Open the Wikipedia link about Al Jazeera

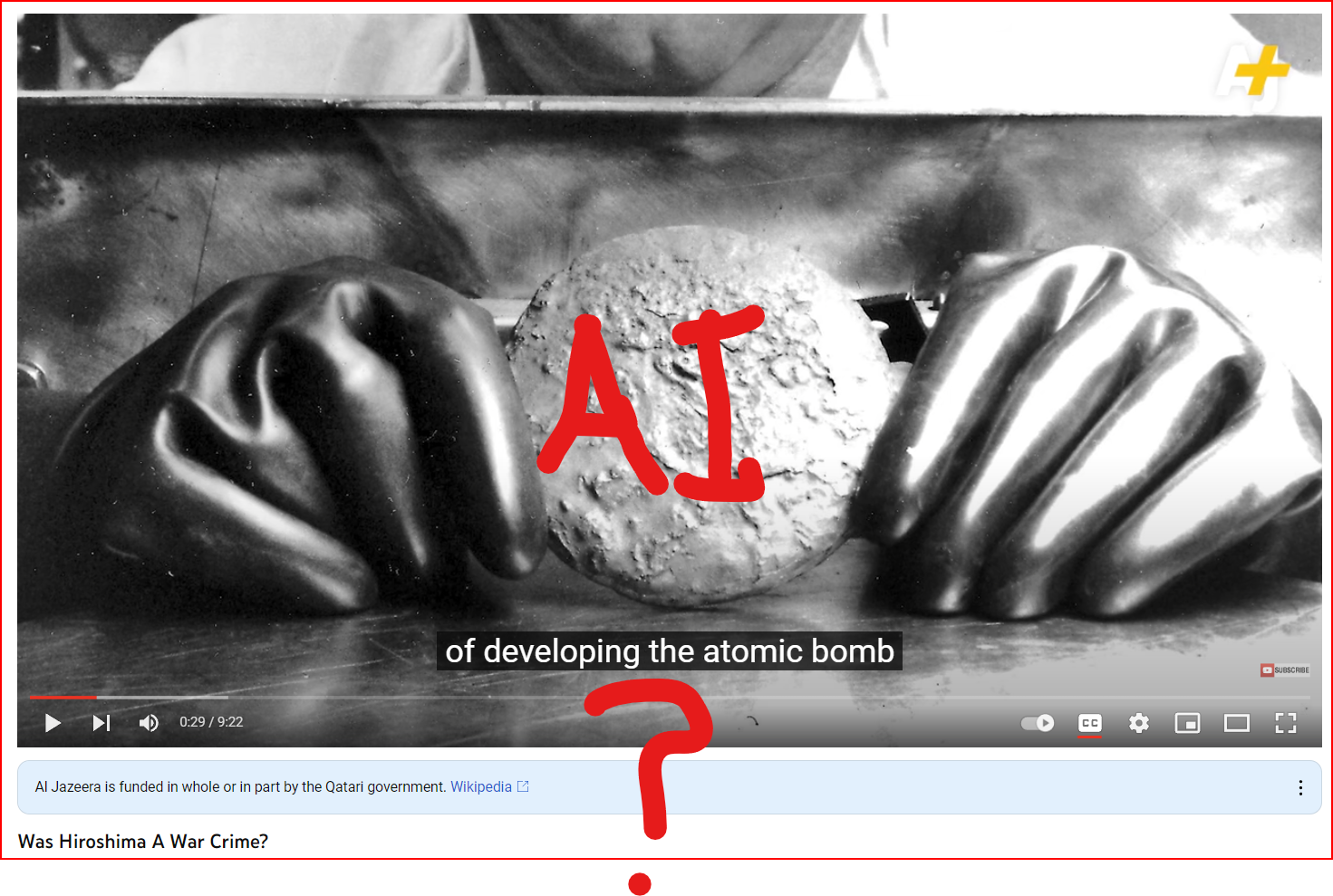(480, 787)
